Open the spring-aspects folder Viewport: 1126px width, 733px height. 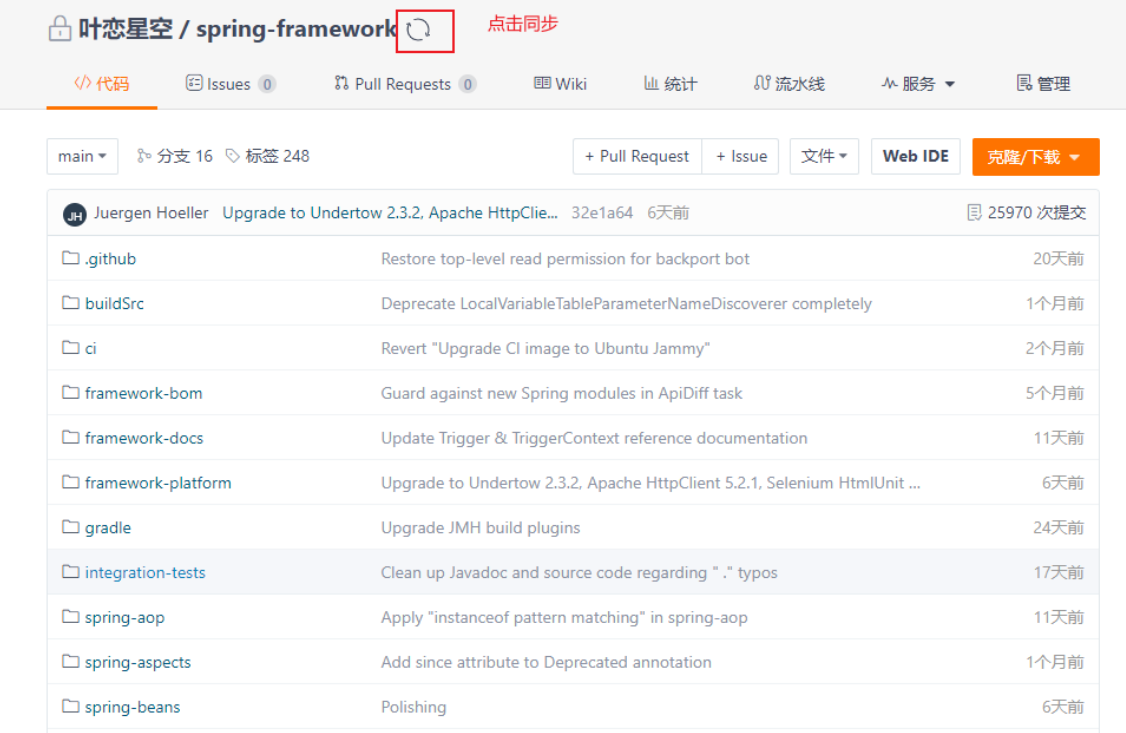pos(138,663)
